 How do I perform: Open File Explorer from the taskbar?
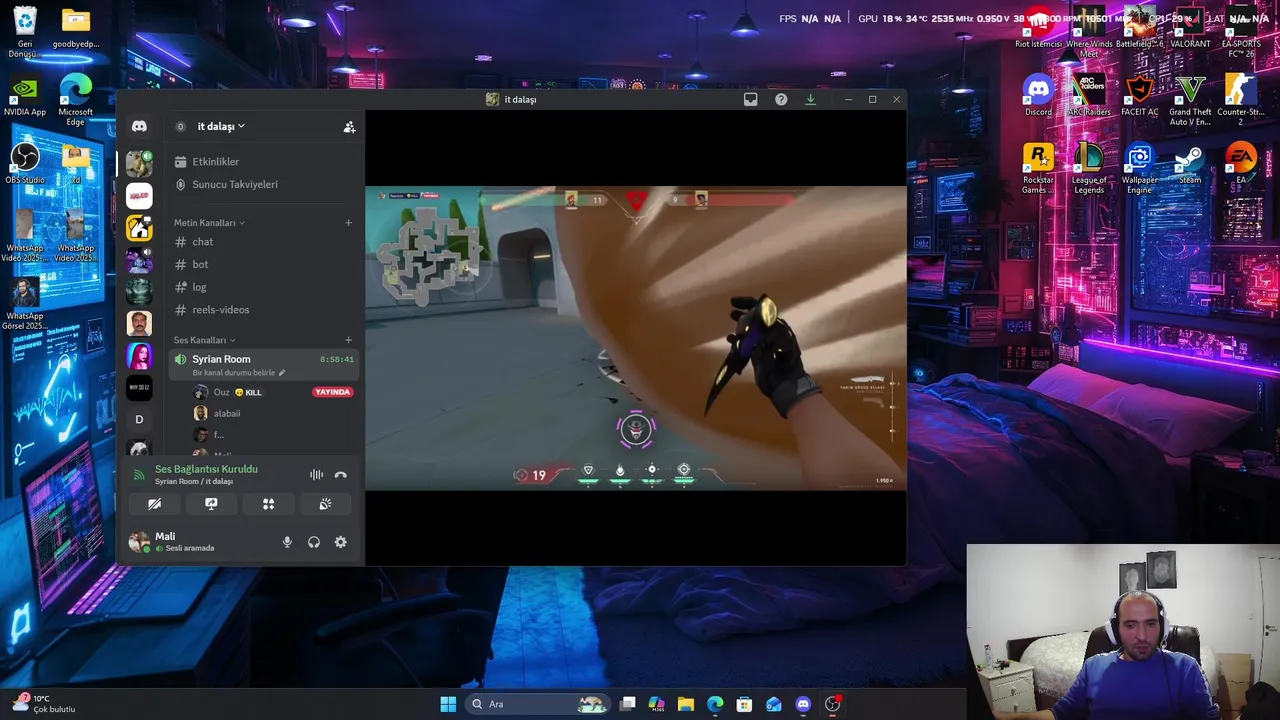[x=686, y=704]
